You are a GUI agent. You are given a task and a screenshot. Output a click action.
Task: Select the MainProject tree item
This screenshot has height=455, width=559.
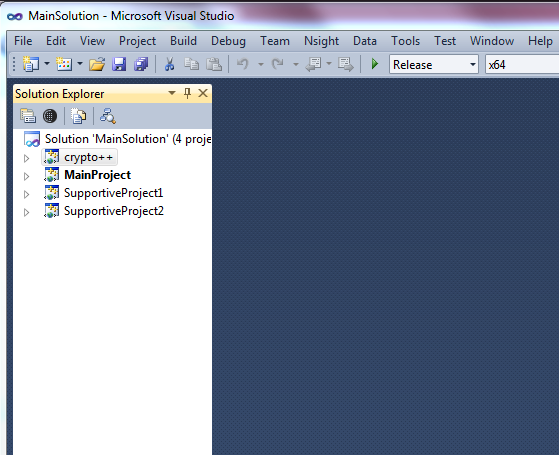[x=97, y=175]
